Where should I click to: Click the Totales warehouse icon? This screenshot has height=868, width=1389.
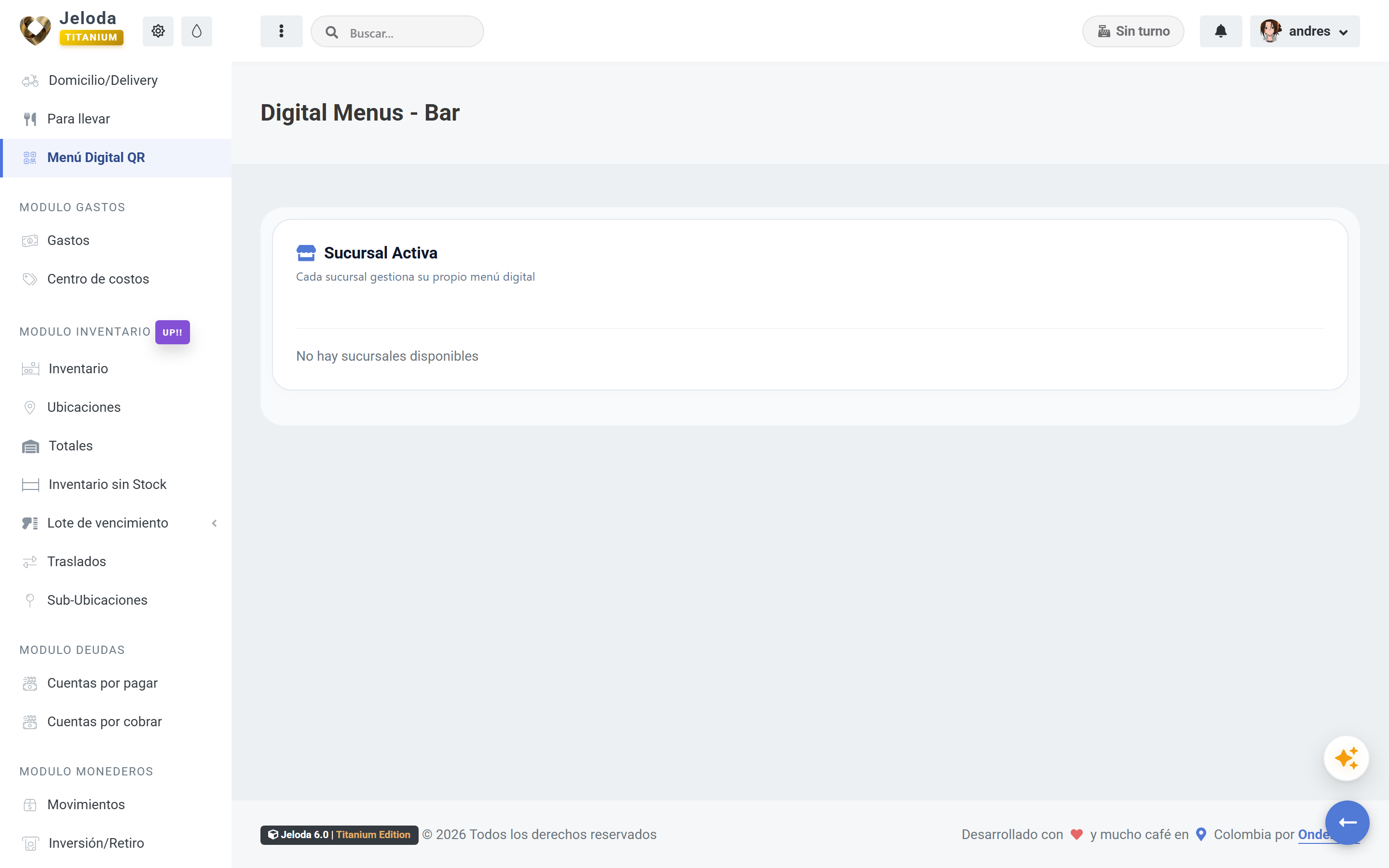pos(30,446)
